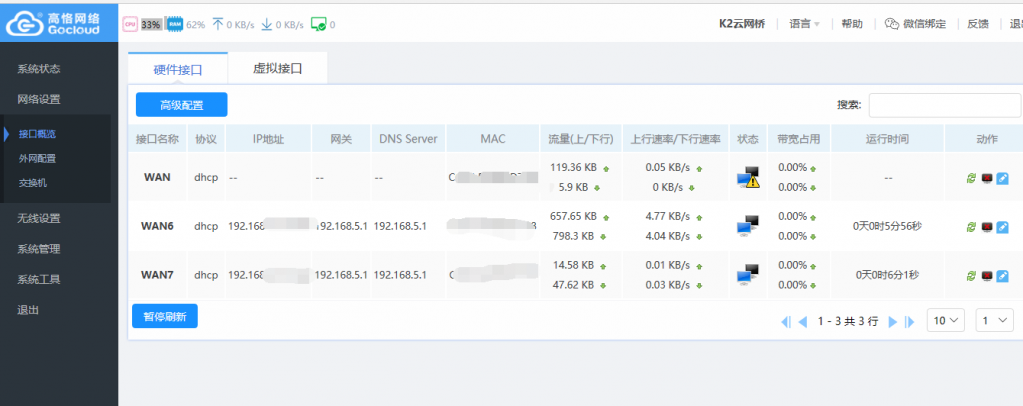
Task: Click the 0天0时5分56秒 uptime cell
Action: 887,226
